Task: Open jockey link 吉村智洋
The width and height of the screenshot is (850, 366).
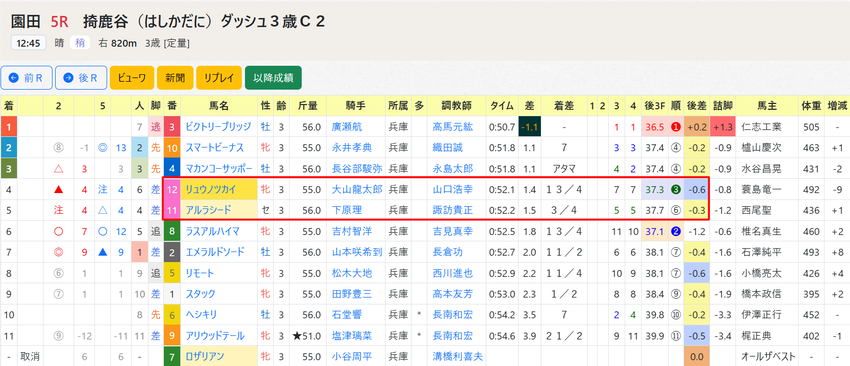Action: [351, 232]
